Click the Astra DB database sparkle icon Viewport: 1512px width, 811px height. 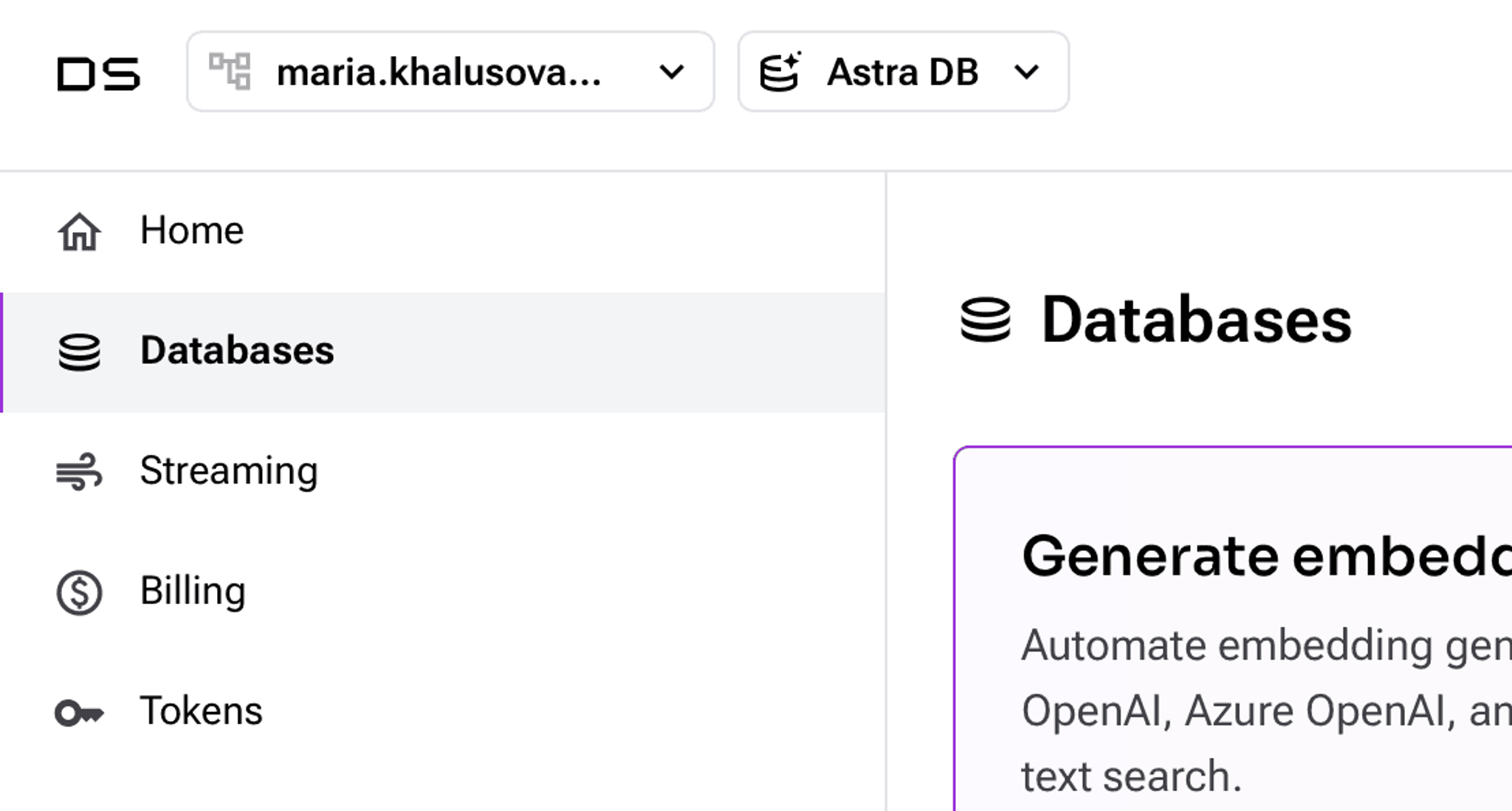pyautogui.click(x=780, y=72)
